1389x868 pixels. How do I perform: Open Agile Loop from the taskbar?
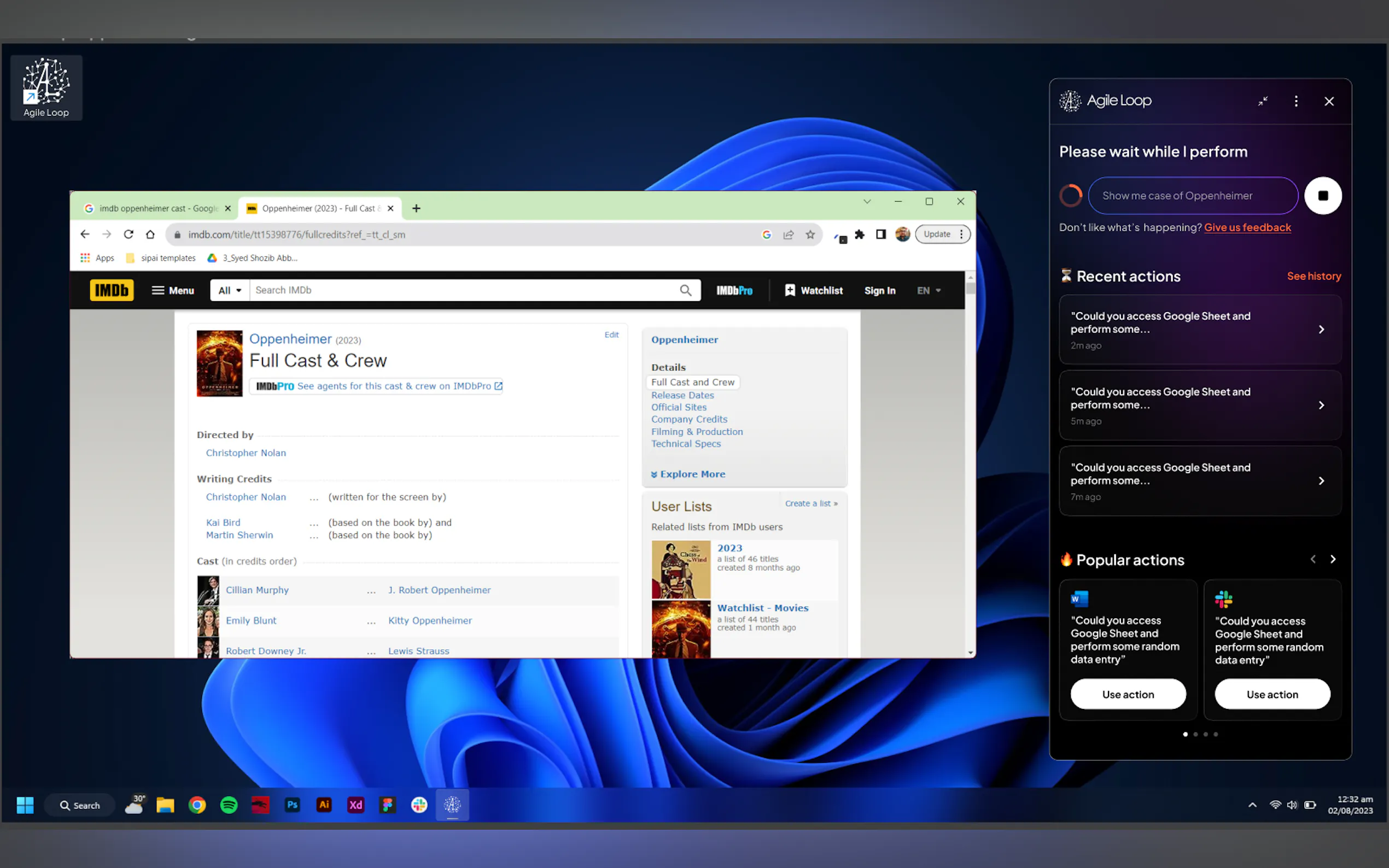click(x=452, y=806)
